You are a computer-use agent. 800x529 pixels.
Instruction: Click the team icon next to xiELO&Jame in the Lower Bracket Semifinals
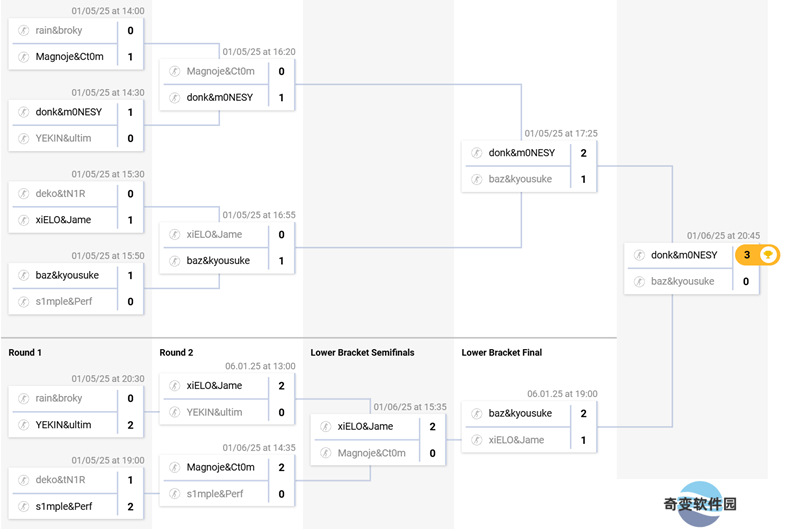[326, 426]
